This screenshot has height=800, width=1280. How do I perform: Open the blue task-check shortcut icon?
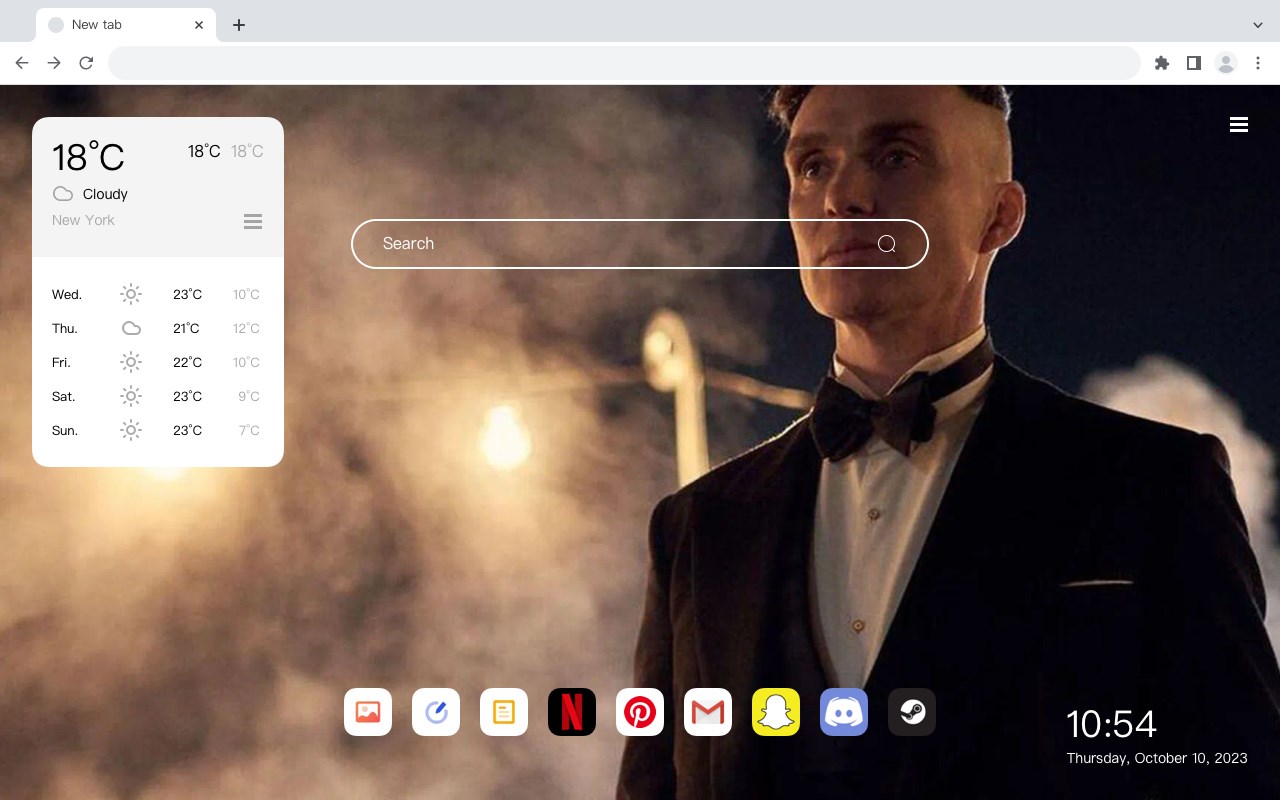click(436, 712)
